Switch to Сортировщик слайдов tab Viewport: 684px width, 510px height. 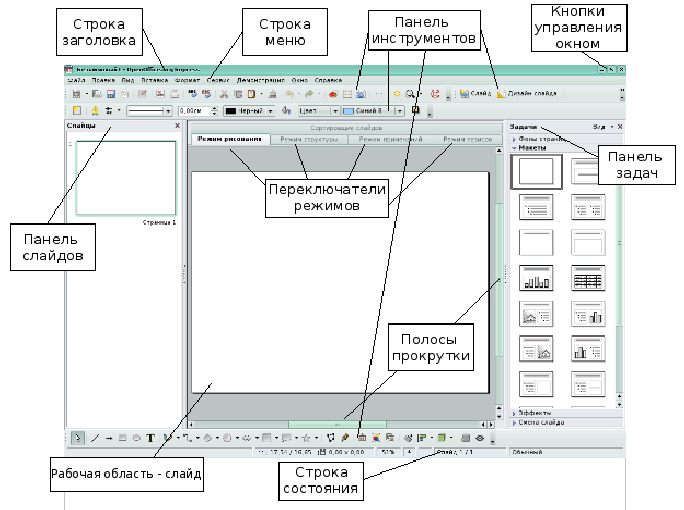(x=346, y=128)
